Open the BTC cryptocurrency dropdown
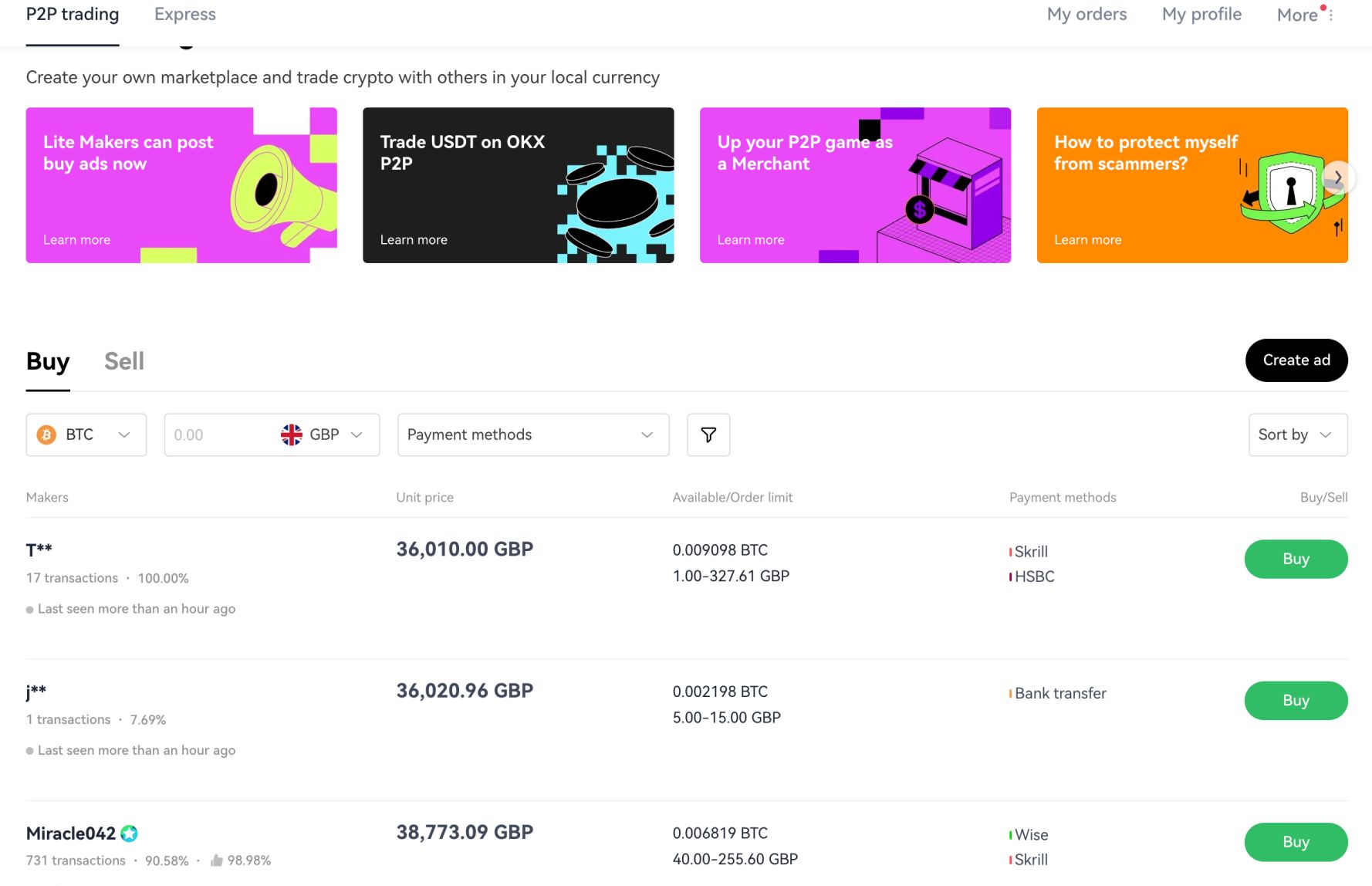1372x886 pixels. tap(86, 435)
